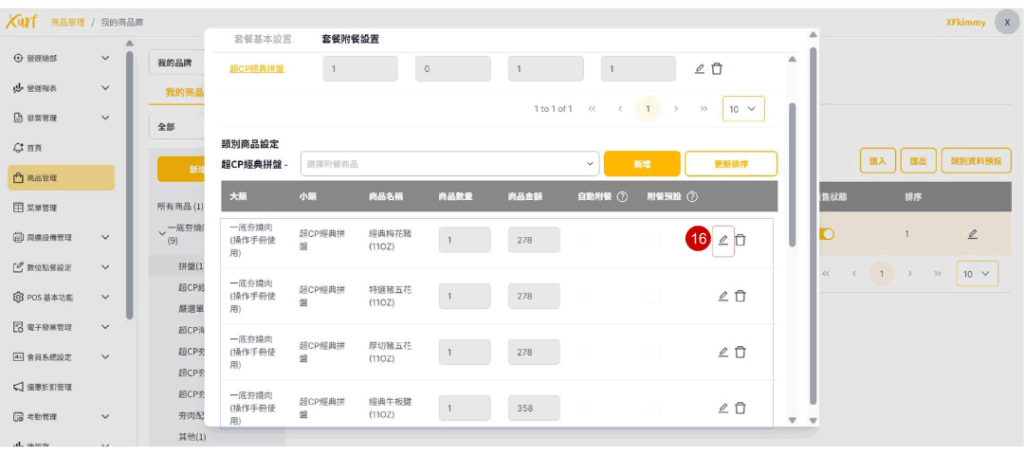The height and width of the screenshot is (455, 1024).
Task: Toggle the sale status switch in background table
Action: [x=827, y=234]
